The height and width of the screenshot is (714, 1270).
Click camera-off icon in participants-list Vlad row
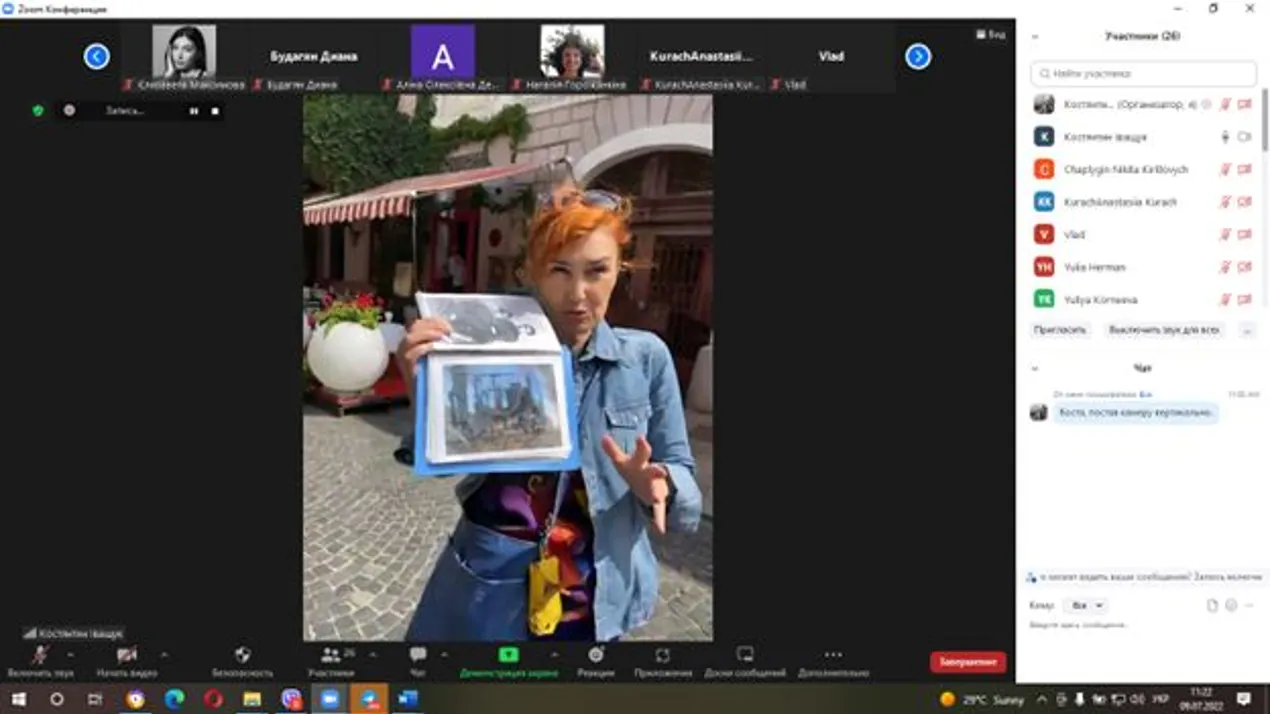pos(1245,234)
